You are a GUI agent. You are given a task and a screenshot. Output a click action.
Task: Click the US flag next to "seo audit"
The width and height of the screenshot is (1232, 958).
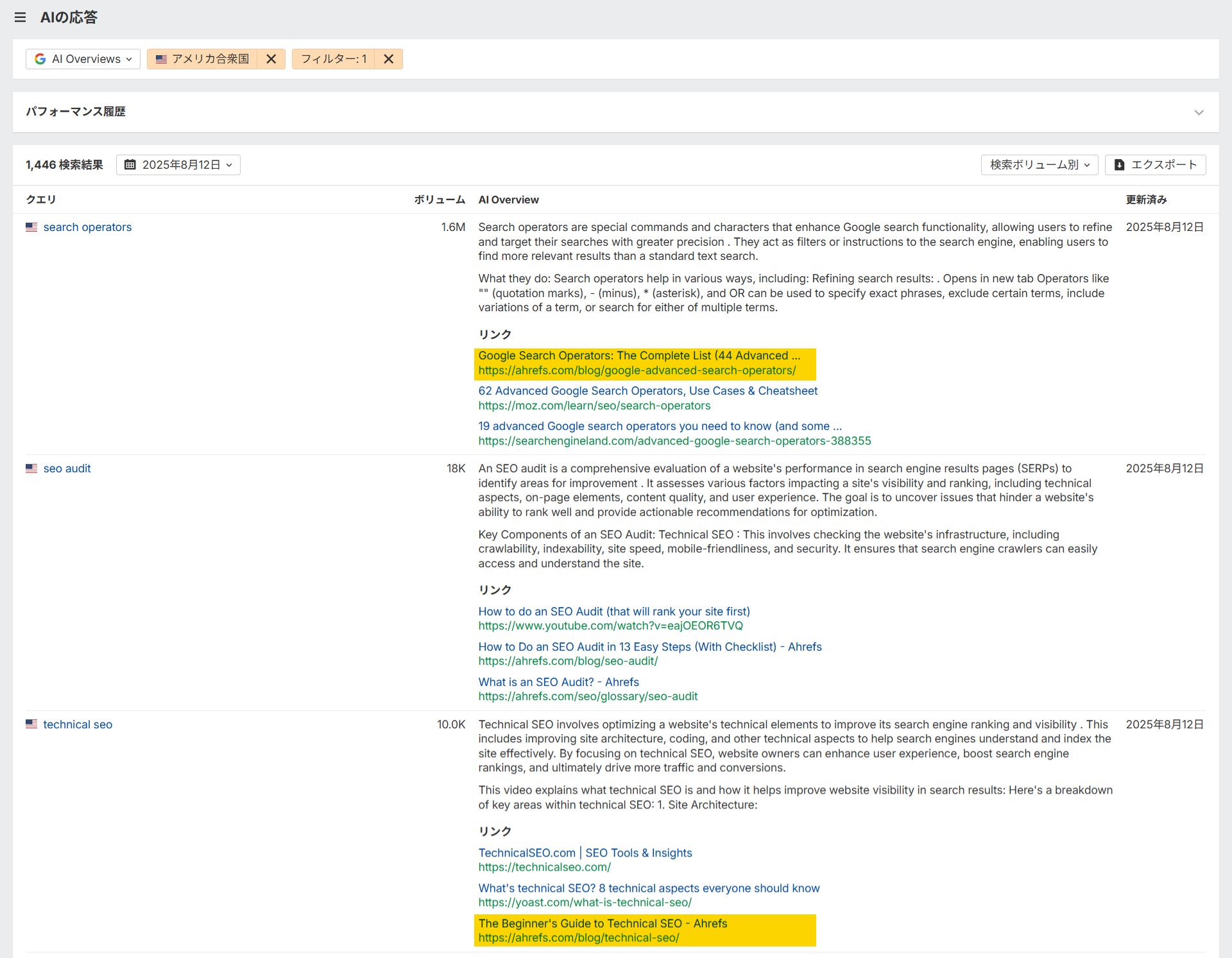click(x=31, y=468)
